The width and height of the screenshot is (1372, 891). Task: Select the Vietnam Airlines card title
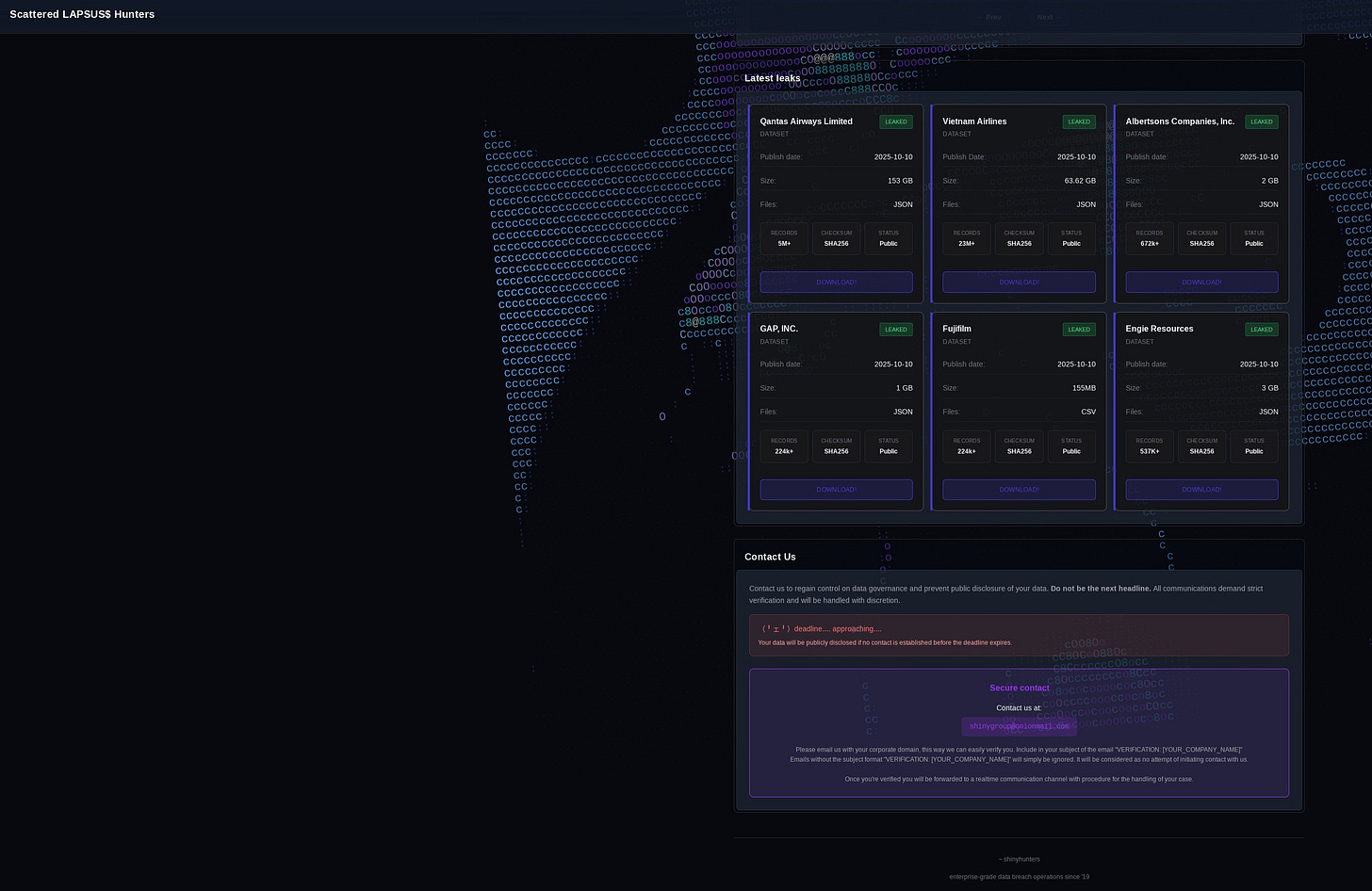click(974, 121)
